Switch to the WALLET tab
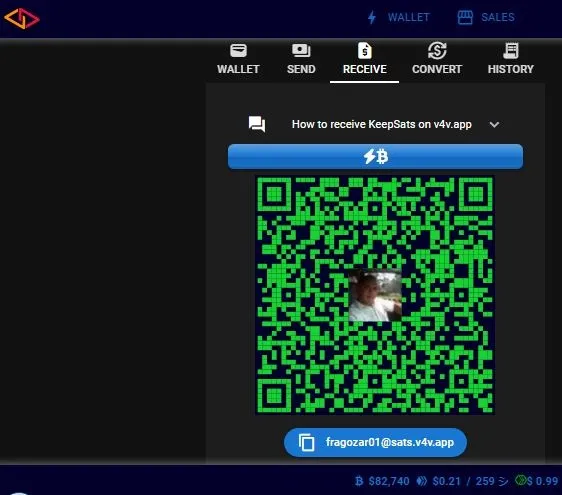 pos(238,59)
